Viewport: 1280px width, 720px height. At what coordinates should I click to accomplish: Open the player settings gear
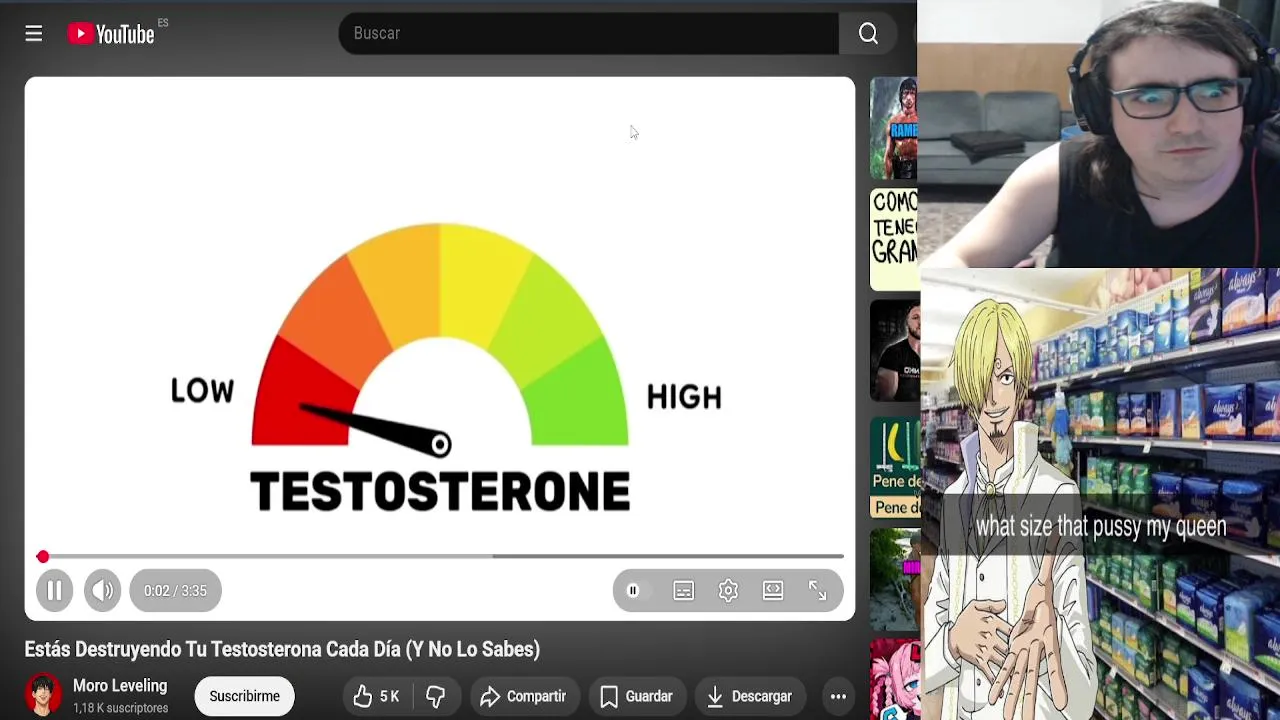click(x=728, y=591)
